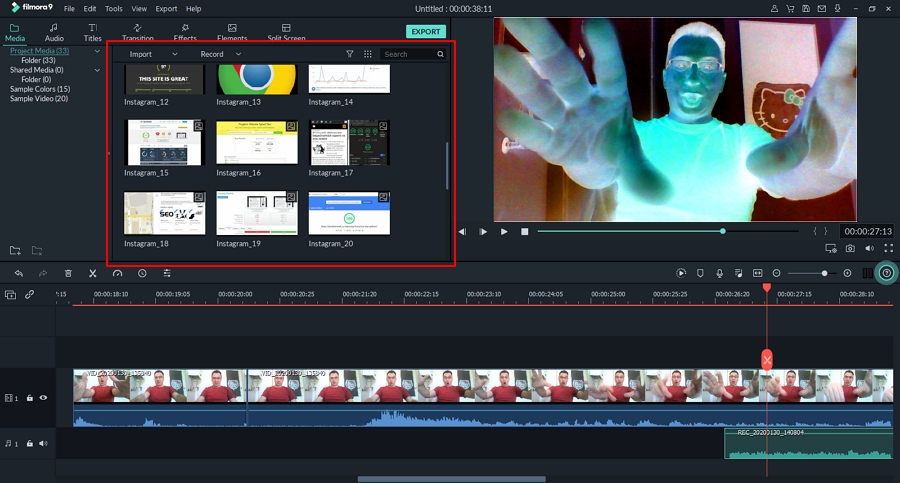Expand the Record dropdown menu
Screen dimensions: 900x483
221,54
